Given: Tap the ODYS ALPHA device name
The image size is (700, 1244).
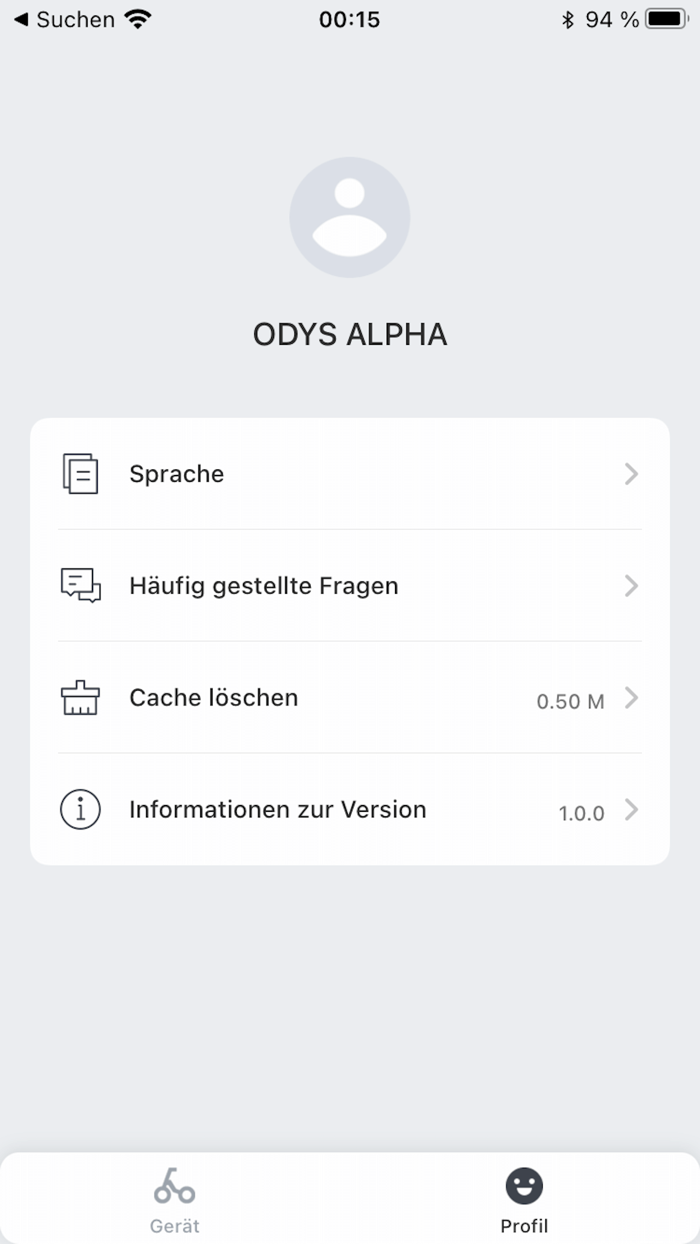Looking at the screenshot, I should (350, 334).
